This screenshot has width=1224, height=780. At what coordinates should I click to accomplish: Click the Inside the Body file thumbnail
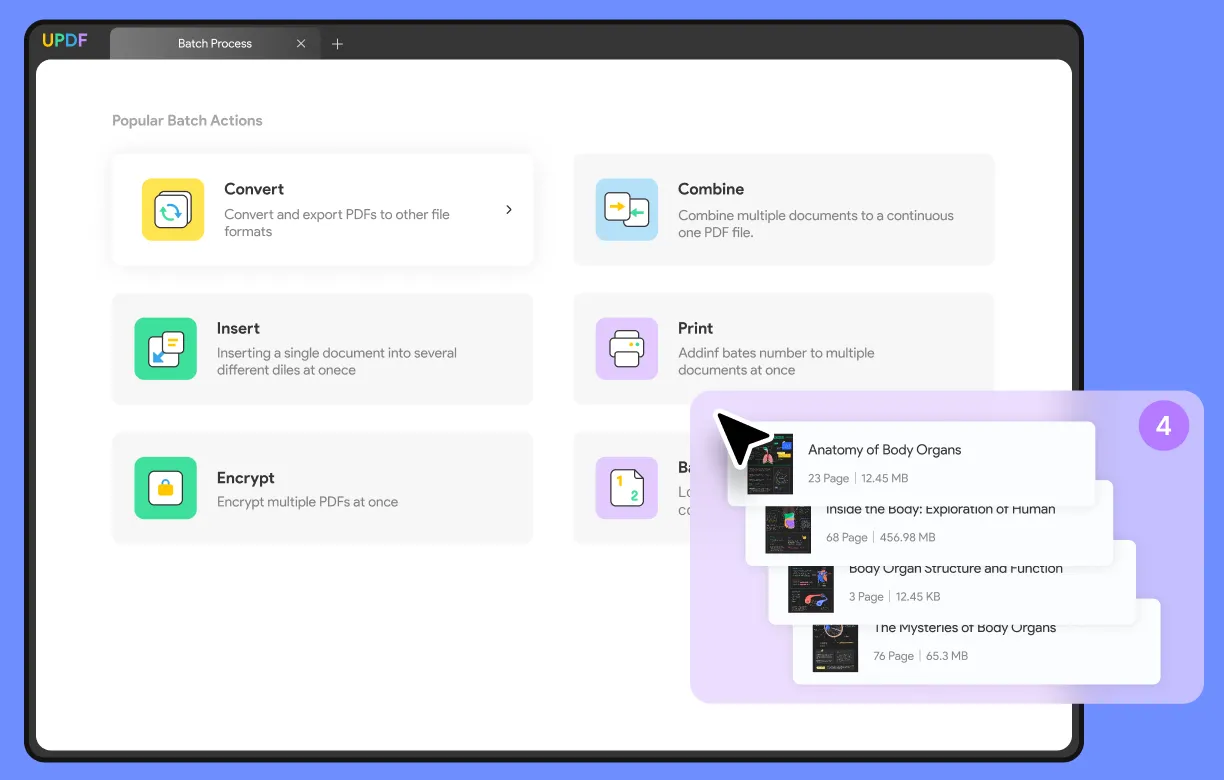tap(787, 530)
